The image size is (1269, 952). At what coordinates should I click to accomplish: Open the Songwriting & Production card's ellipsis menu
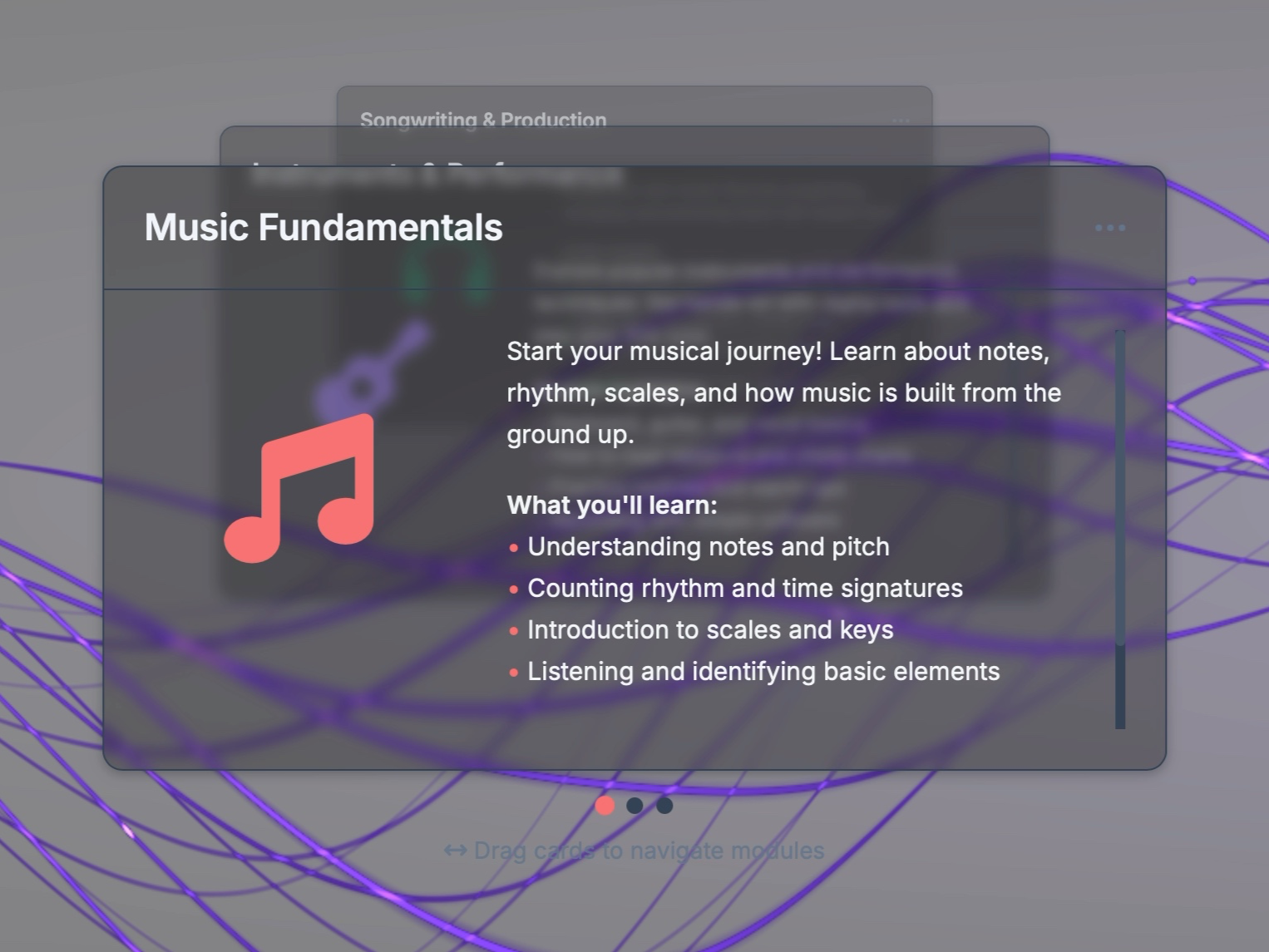pos(901,121)
